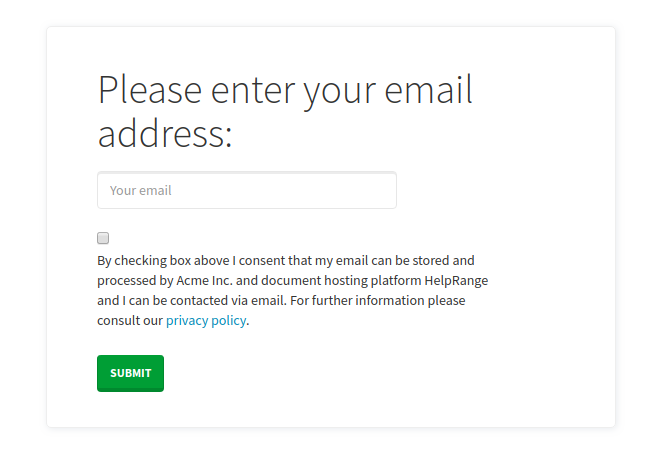Click the 'Please enter your email' heading
This screenshot has width=656, height=454.
tap(285, 91)
